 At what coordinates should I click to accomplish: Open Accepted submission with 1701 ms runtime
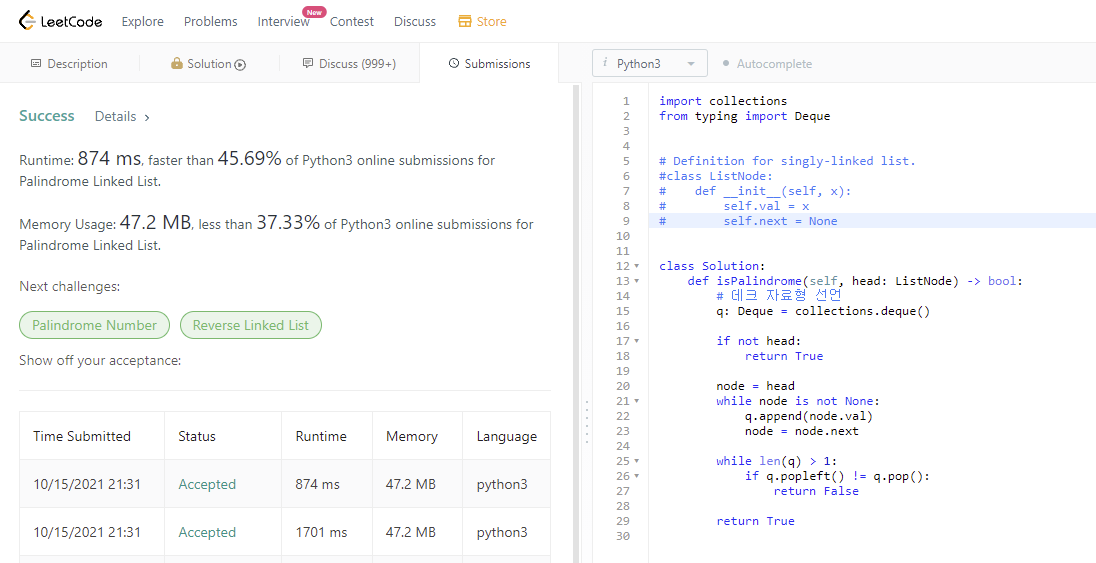point(207,532)
